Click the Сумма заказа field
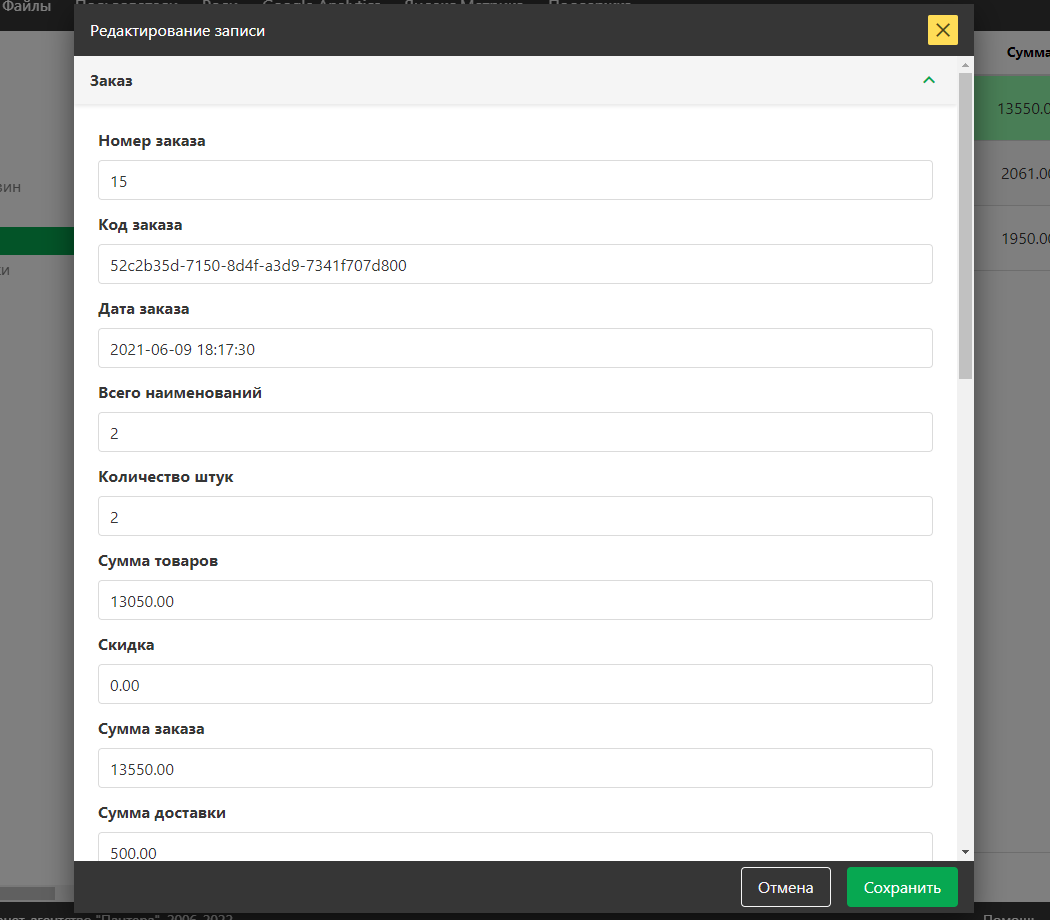 pos(515,769)
